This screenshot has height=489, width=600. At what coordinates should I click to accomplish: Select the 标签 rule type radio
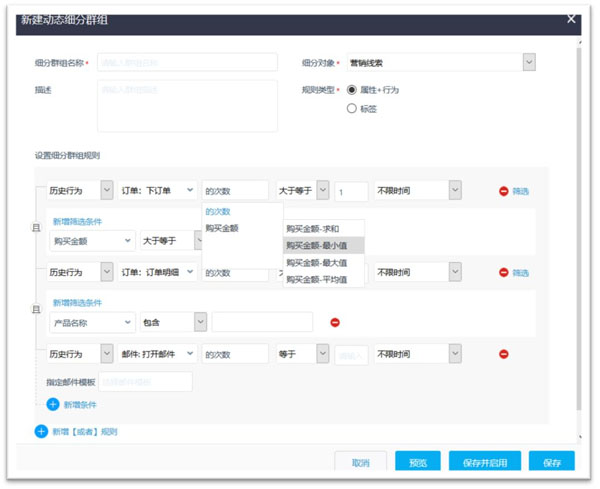pos(351,108)
